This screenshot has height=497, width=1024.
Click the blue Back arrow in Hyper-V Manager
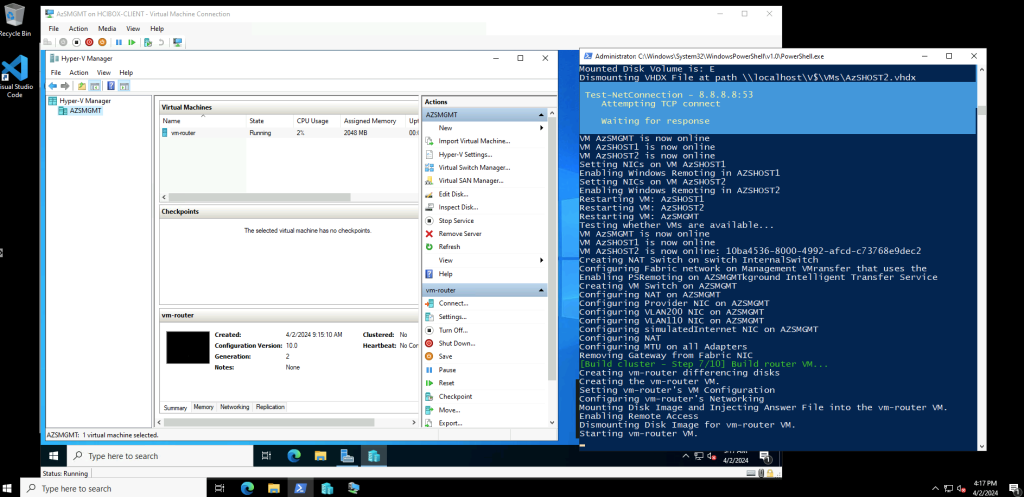(x=52, y=86)
